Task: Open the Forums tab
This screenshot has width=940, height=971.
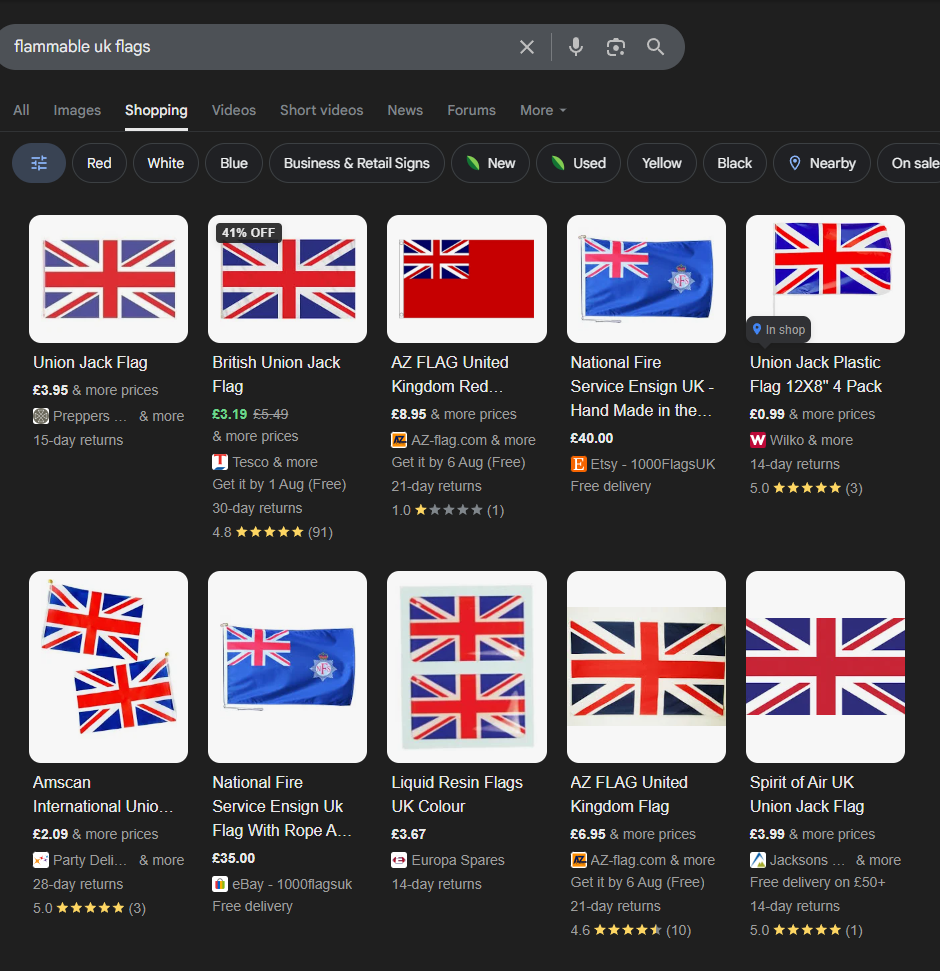Action: coord(471,110)
